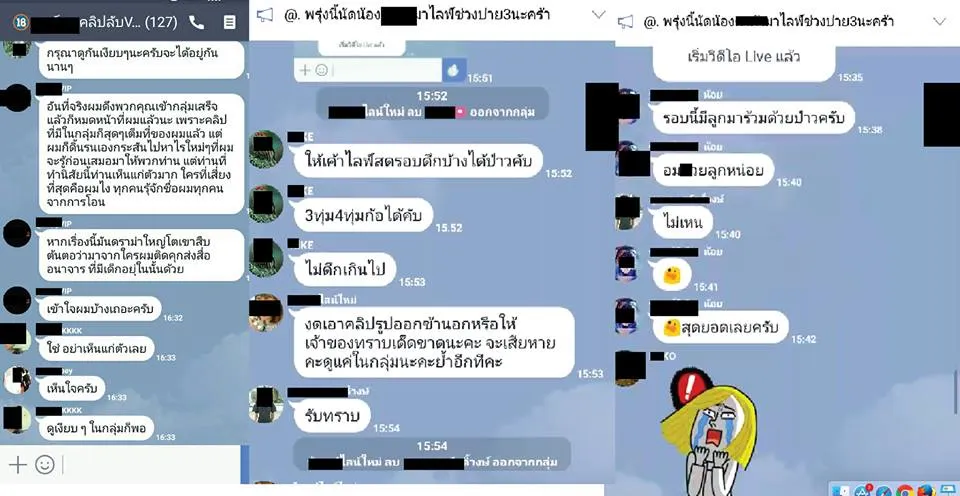
Task: Open Finder from the dock
Action: [841, 490]
